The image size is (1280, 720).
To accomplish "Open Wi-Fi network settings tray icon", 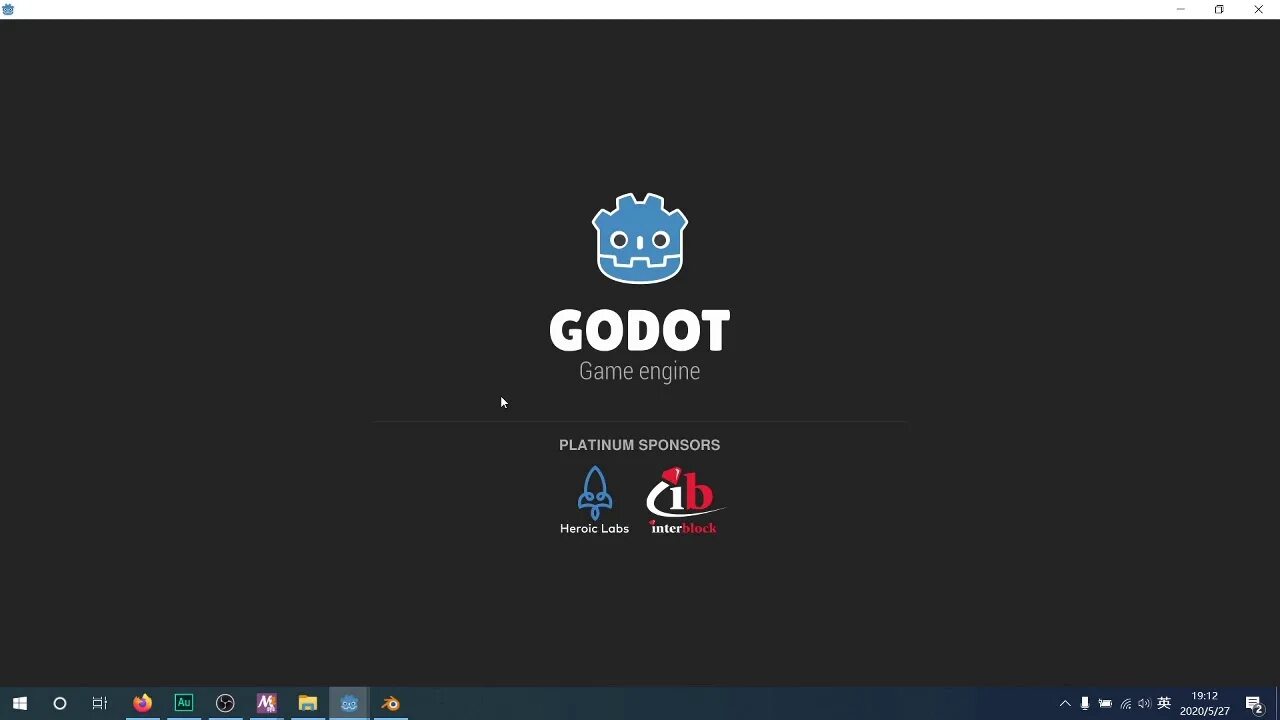I will click(1125, 704).
